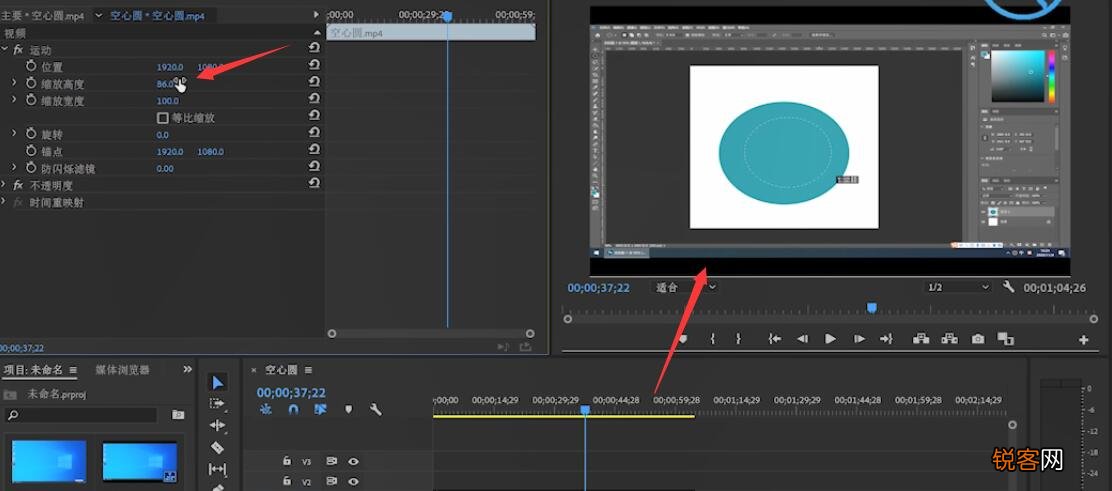Go to Out point
Screen dimensions: 1112x491
pos(886,339)
